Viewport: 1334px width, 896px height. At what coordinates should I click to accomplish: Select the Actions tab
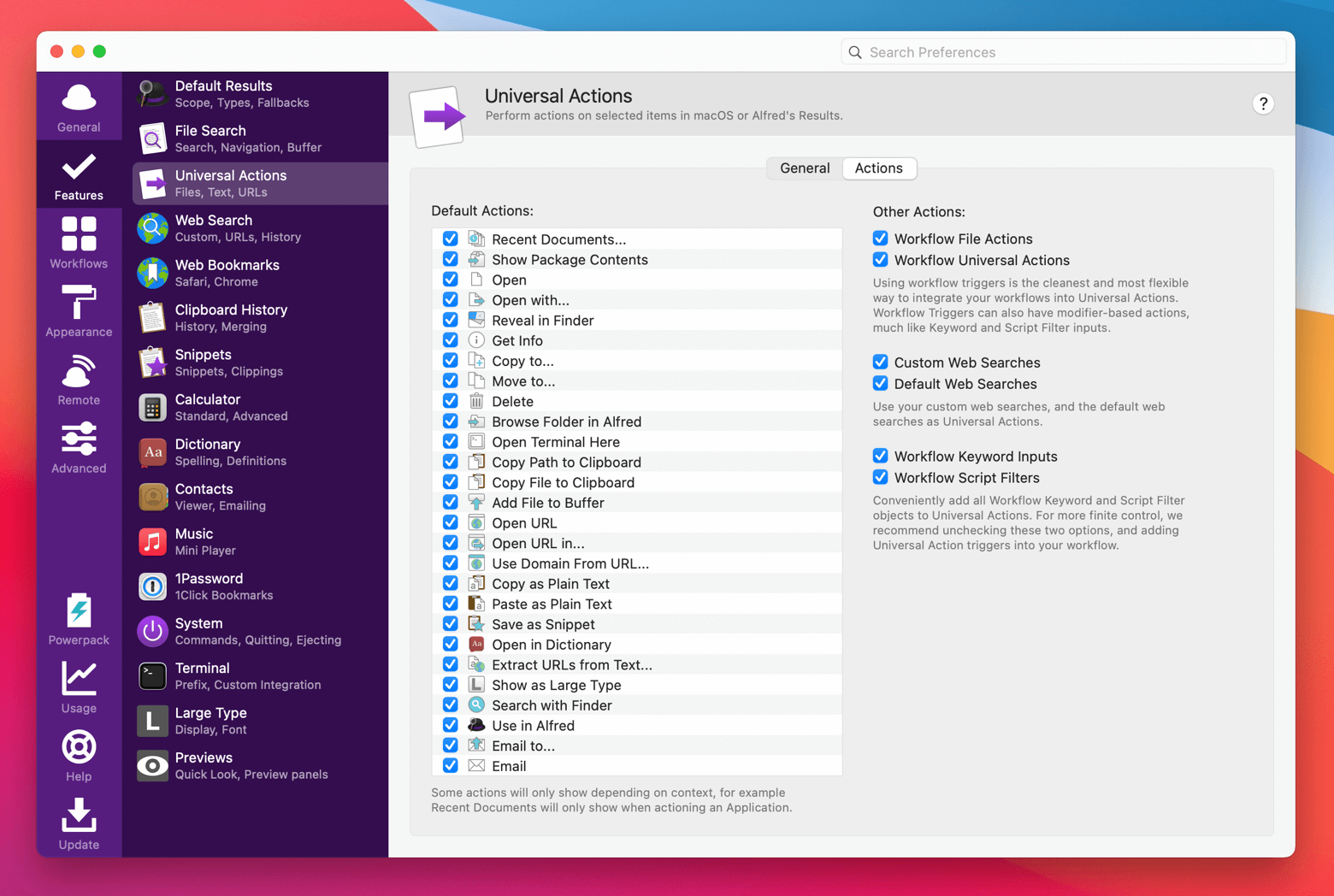(879, 168)
